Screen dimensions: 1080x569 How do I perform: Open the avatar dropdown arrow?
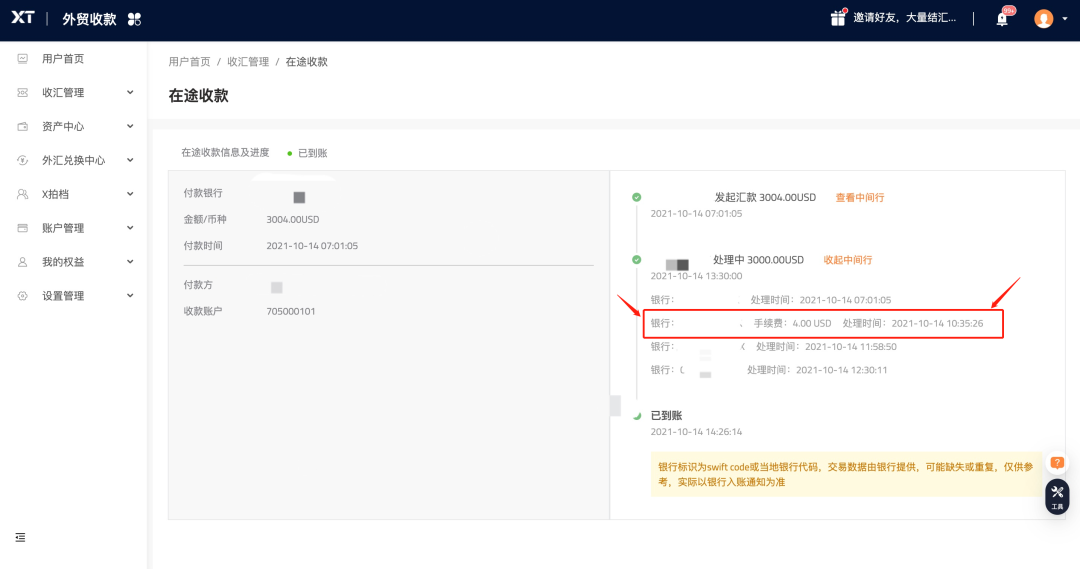1065,19
